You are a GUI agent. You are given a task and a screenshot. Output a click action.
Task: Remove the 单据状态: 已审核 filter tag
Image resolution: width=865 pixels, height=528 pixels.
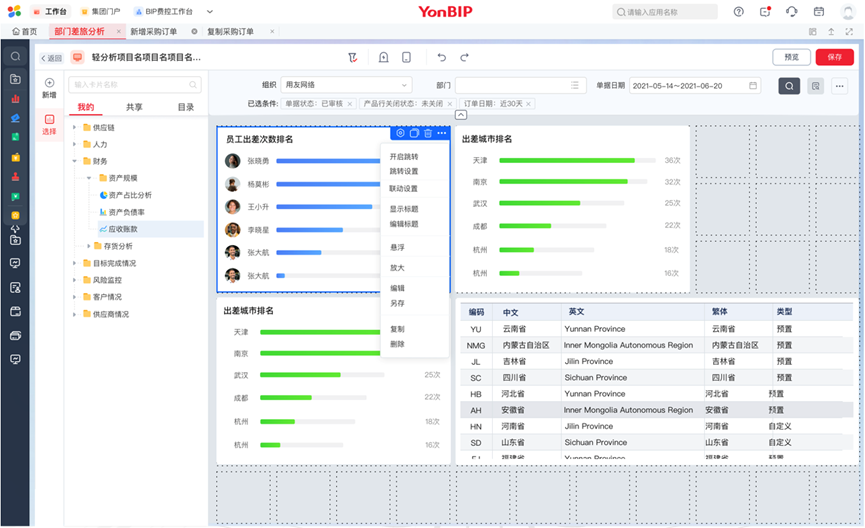coord(350,103)
